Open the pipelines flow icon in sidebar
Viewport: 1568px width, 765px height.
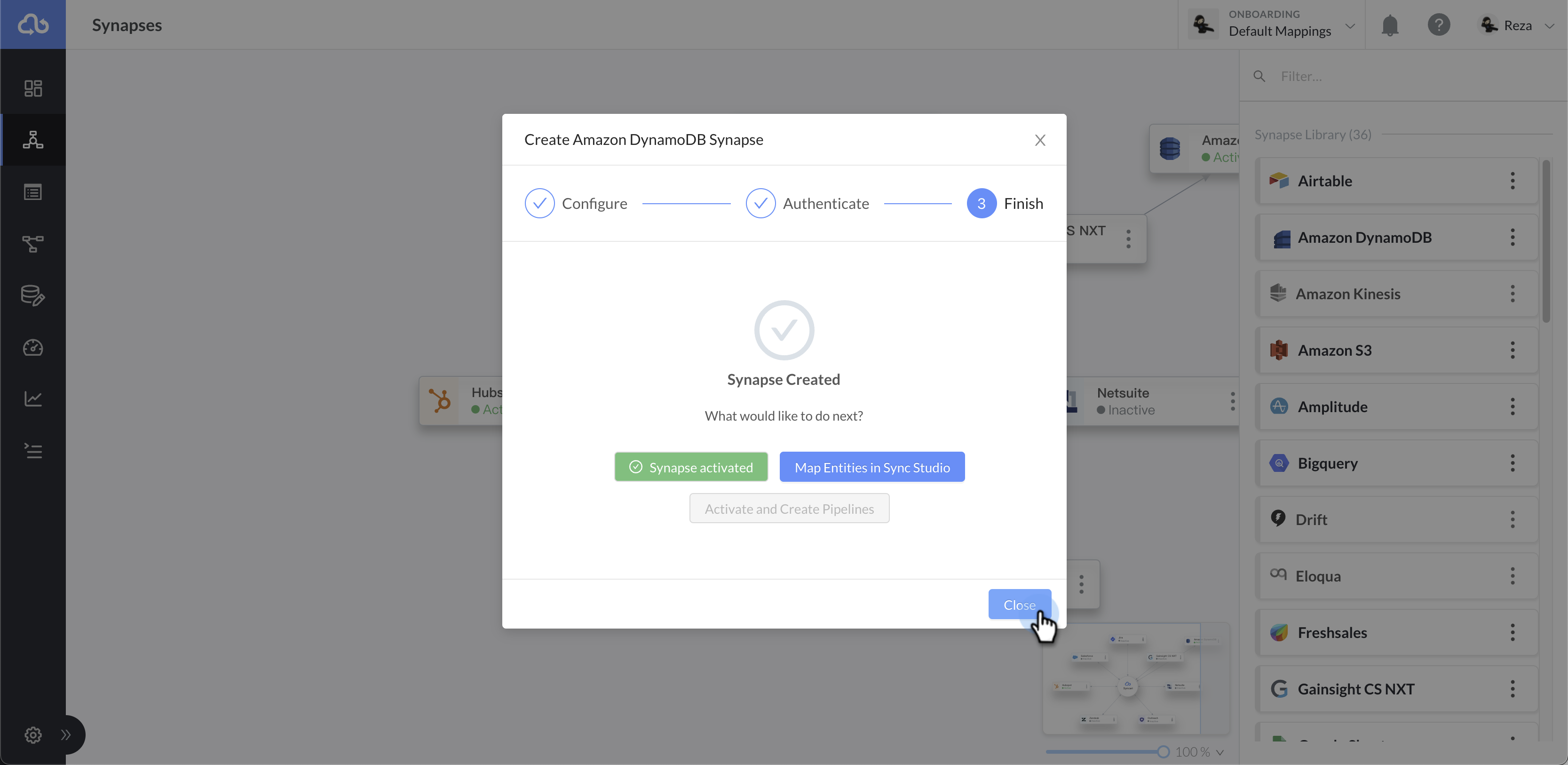tap(33, 244)
